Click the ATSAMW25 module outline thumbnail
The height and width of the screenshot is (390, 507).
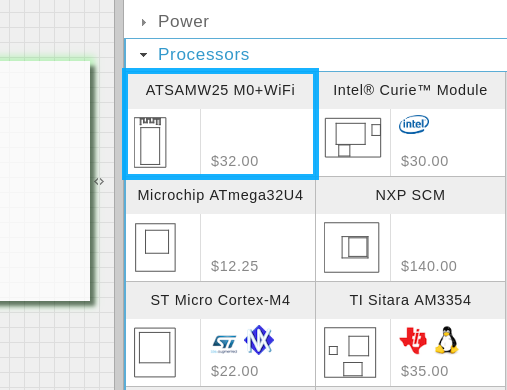coord(150,142)
